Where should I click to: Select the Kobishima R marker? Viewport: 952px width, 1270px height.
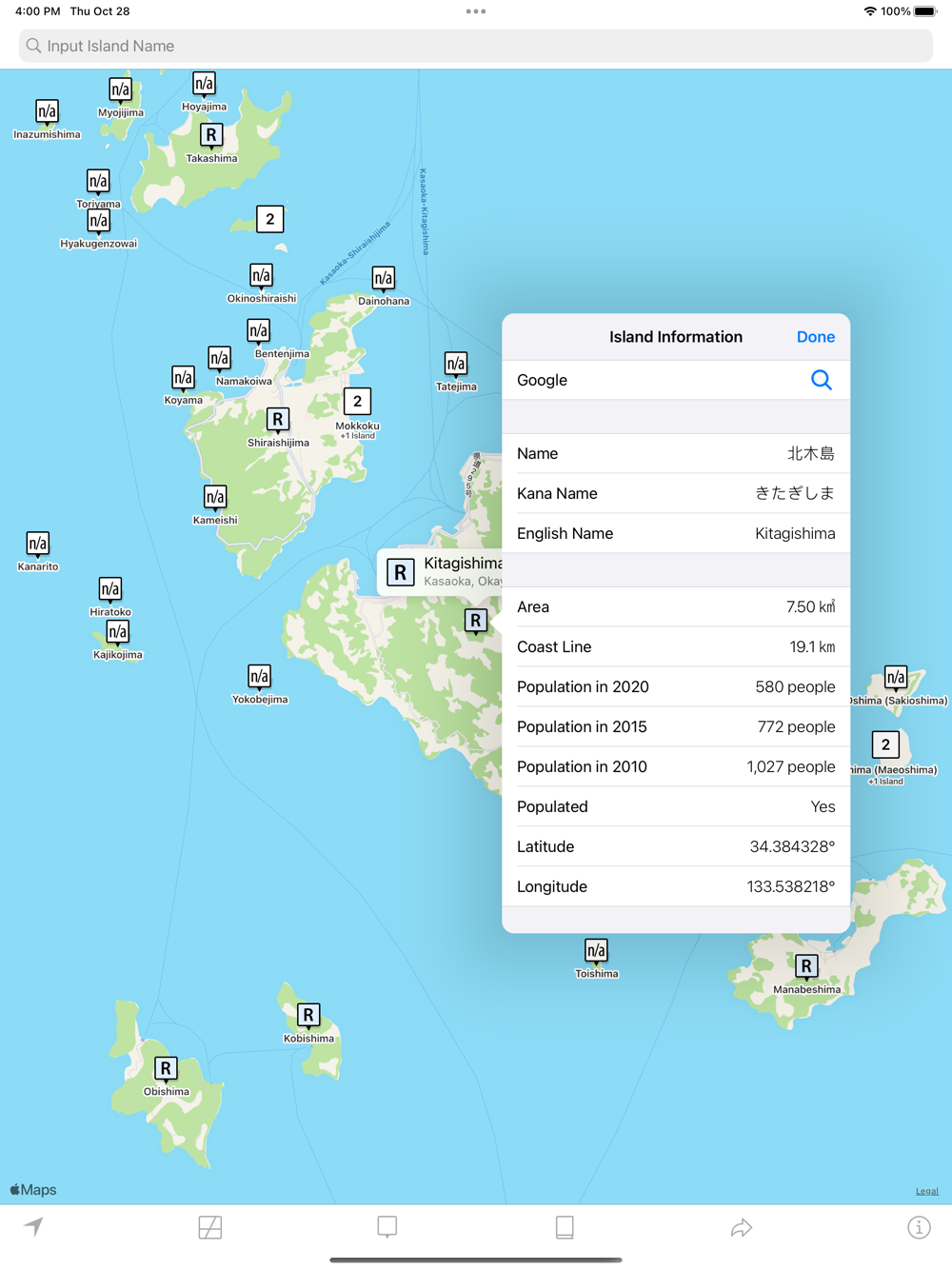point(308,1016)
